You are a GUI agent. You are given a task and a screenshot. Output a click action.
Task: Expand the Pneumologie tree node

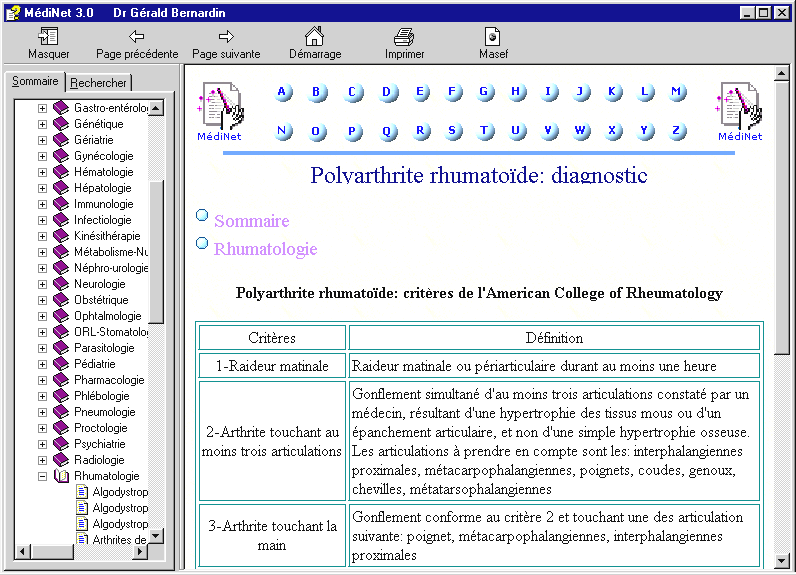point(42,412)
